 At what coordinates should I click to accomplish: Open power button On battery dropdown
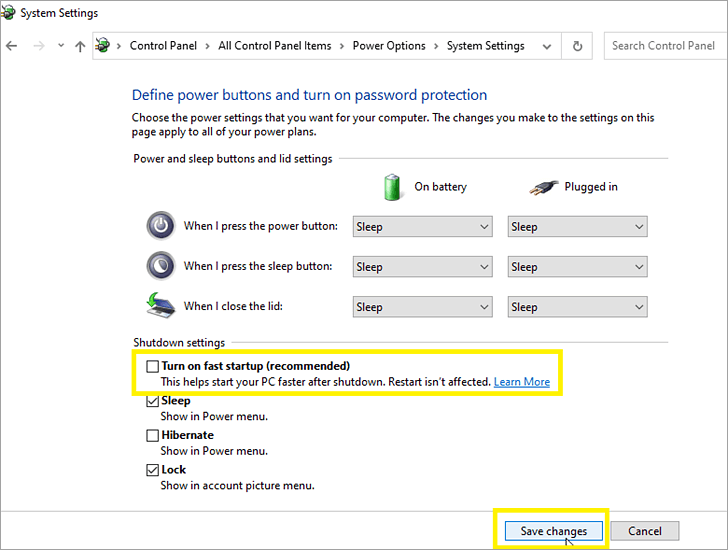click(x=422, y=227)
